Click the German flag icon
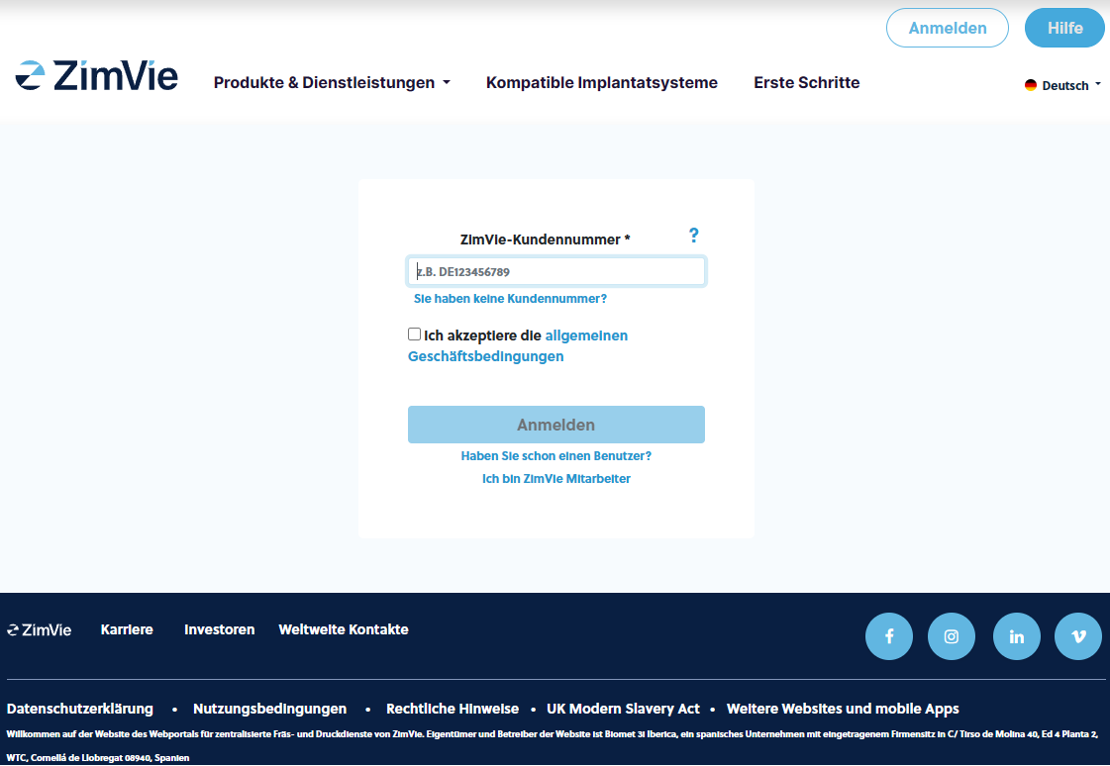Image resolution: width=1110 pixels, height=766 pixels. point(1031,86)
